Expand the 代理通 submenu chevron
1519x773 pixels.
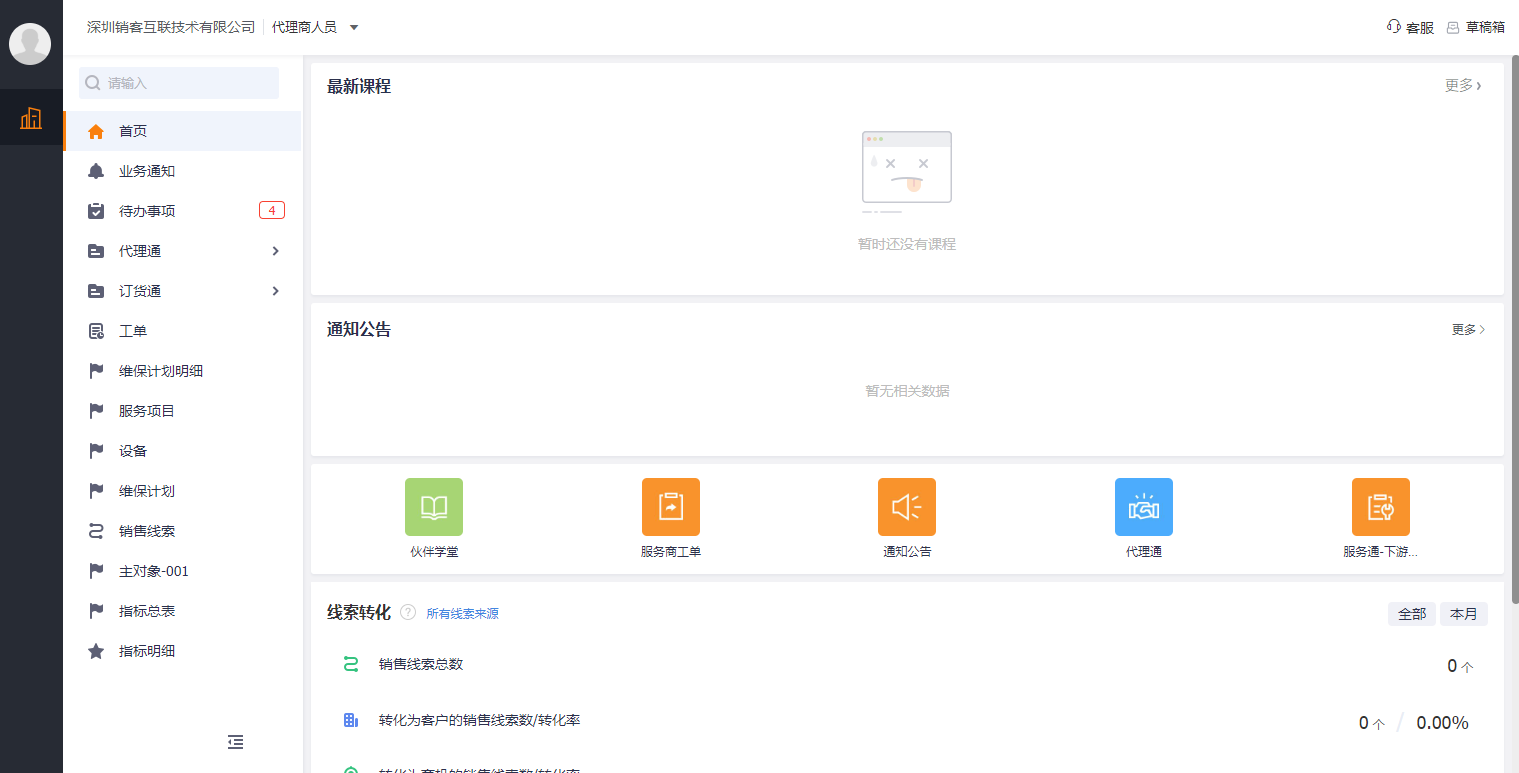pyautogui.click(x=276, y=251)
